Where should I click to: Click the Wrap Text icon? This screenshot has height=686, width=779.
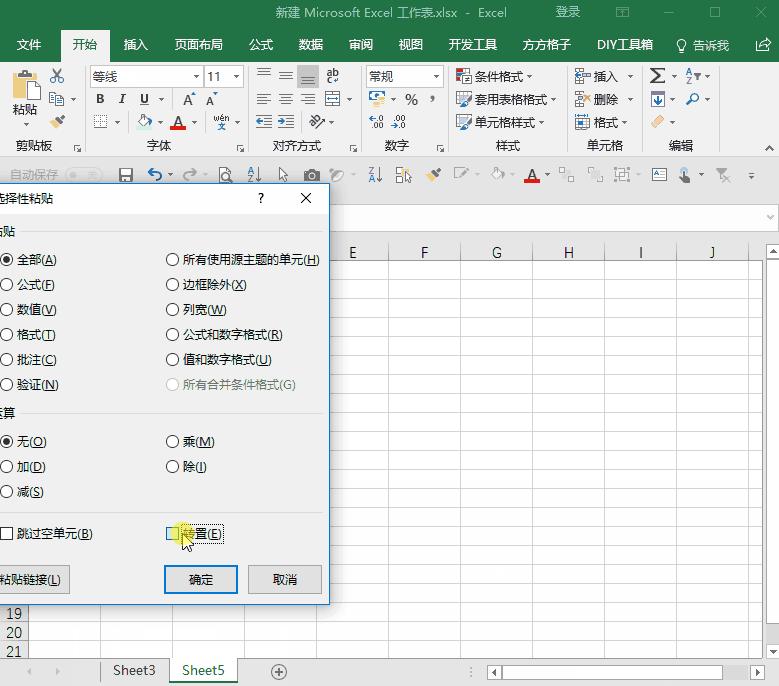332,76
